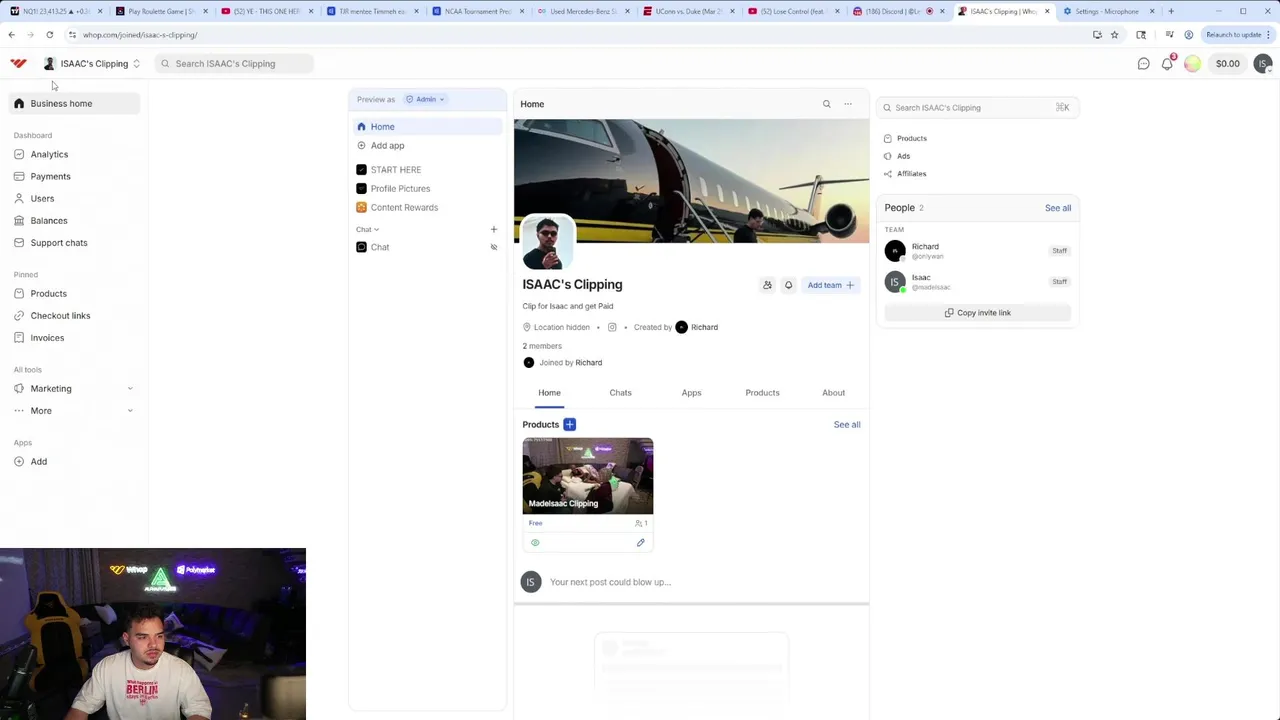
Task: Open team member Isaac's row
Action: pyautogui.click(x=977, y=282)
